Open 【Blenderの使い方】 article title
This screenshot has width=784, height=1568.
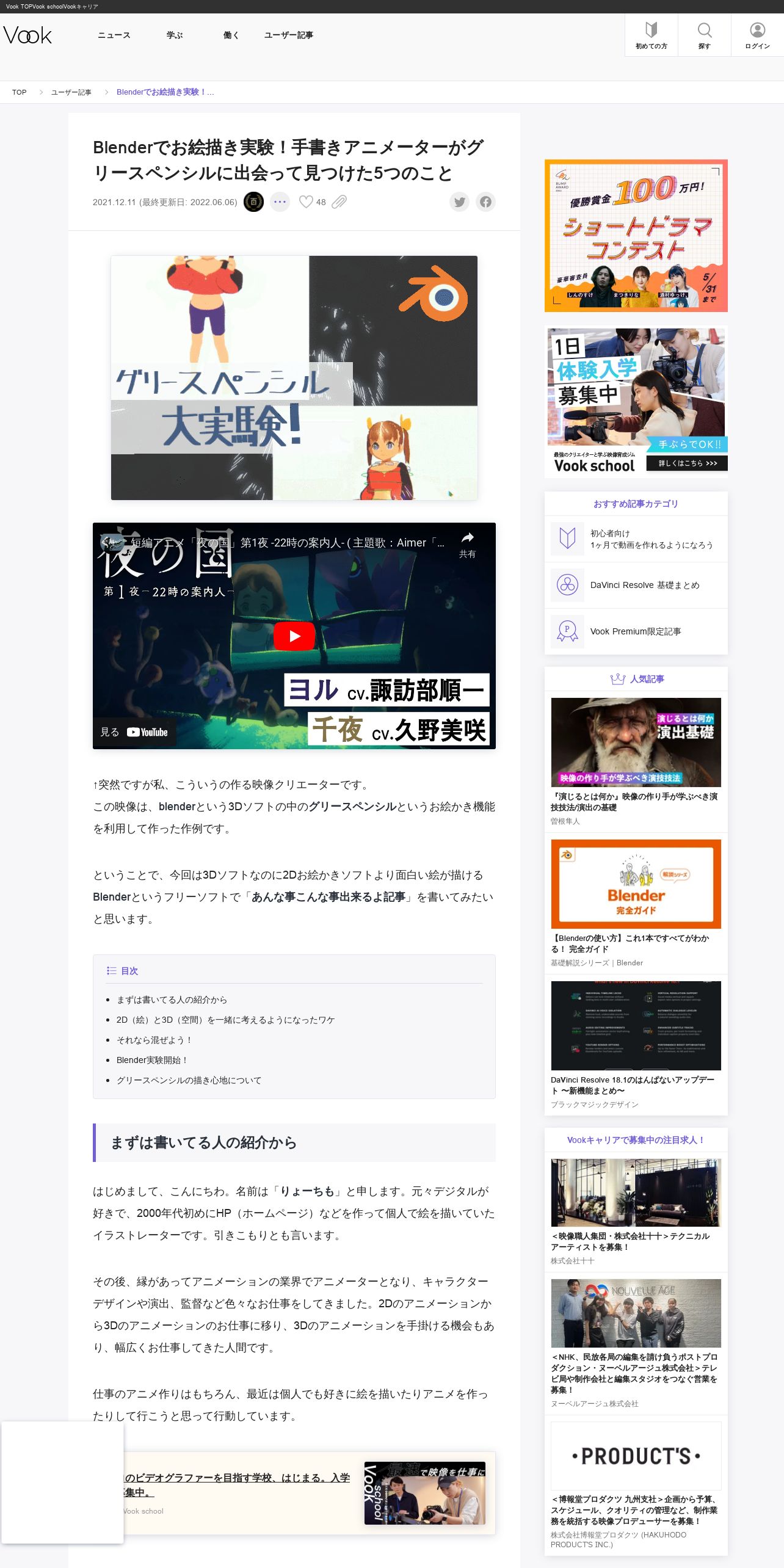click(x=630, y=943)
